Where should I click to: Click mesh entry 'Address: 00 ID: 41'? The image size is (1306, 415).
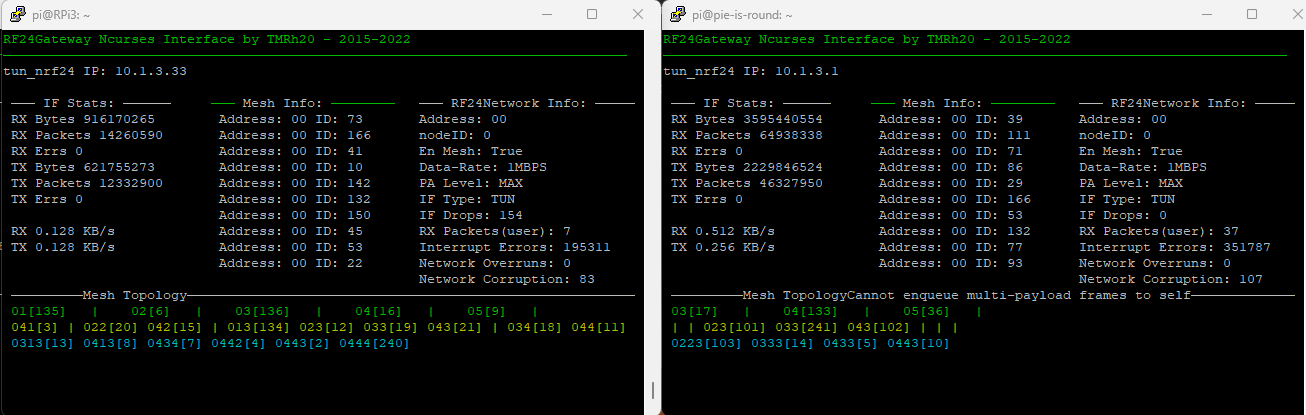[x=291, y=151]
